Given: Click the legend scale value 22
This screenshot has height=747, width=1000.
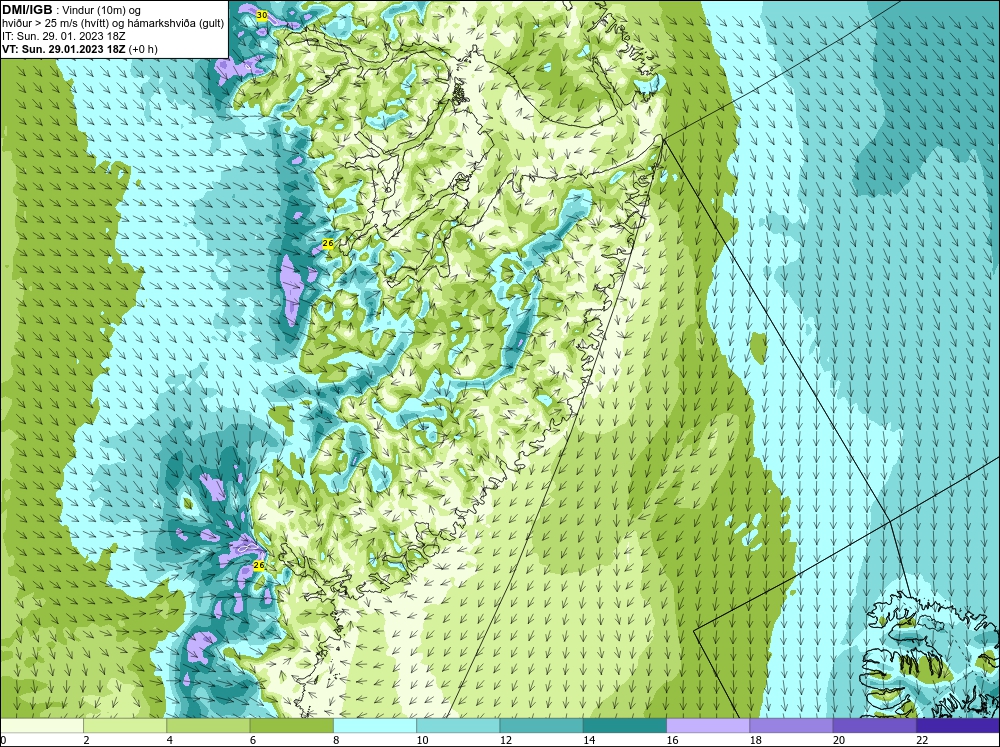Looking at the screenshot, I should pyautogui.click(x=922, y=740).
